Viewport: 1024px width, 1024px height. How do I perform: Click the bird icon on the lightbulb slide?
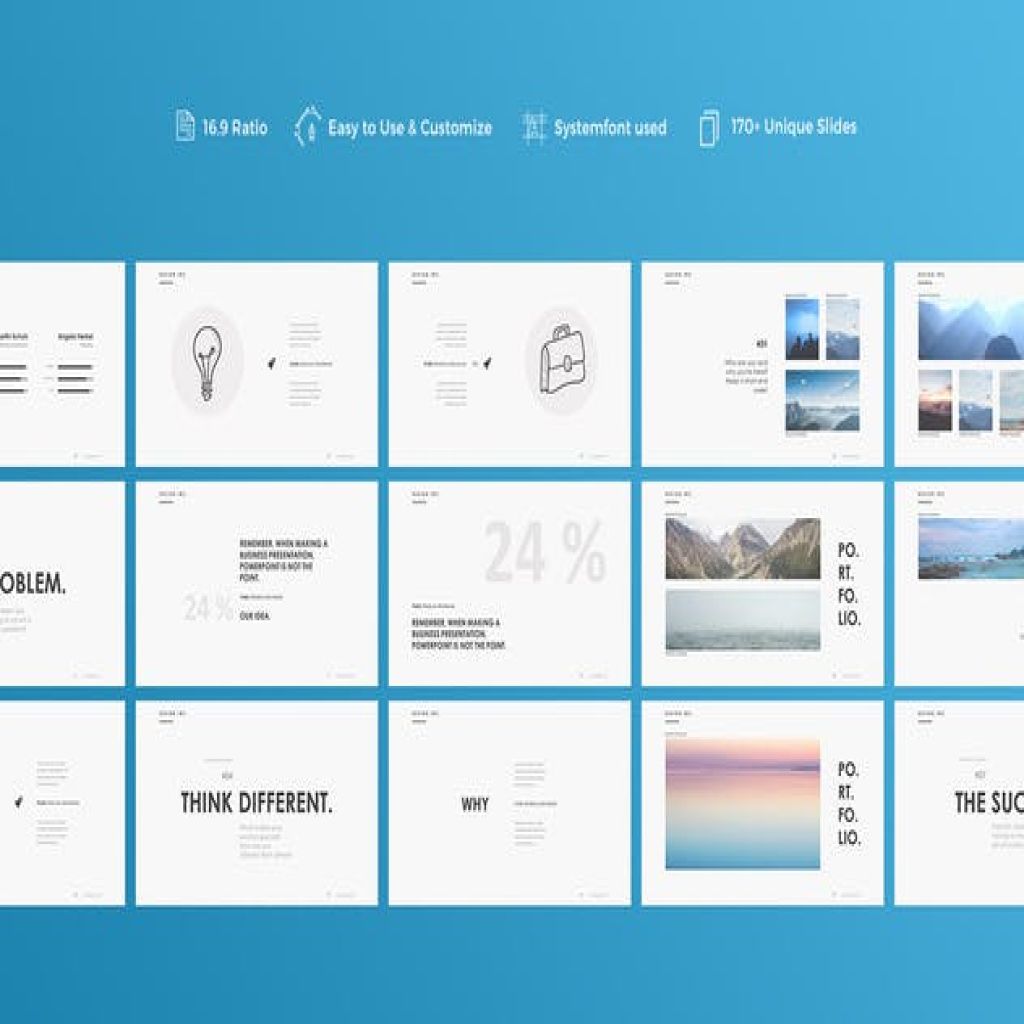pyautogui.click(x=272, y=363)
